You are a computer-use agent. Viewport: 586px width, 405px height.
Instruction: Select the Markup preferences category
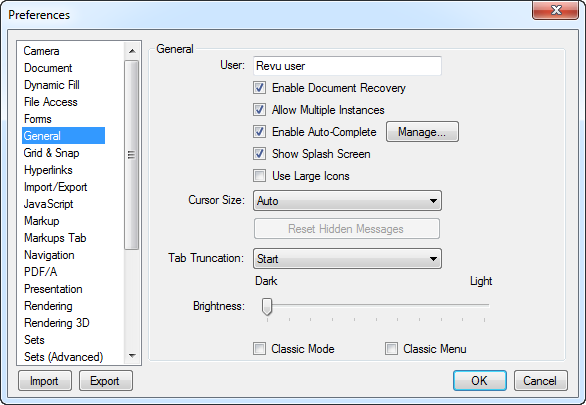(41, 221)
